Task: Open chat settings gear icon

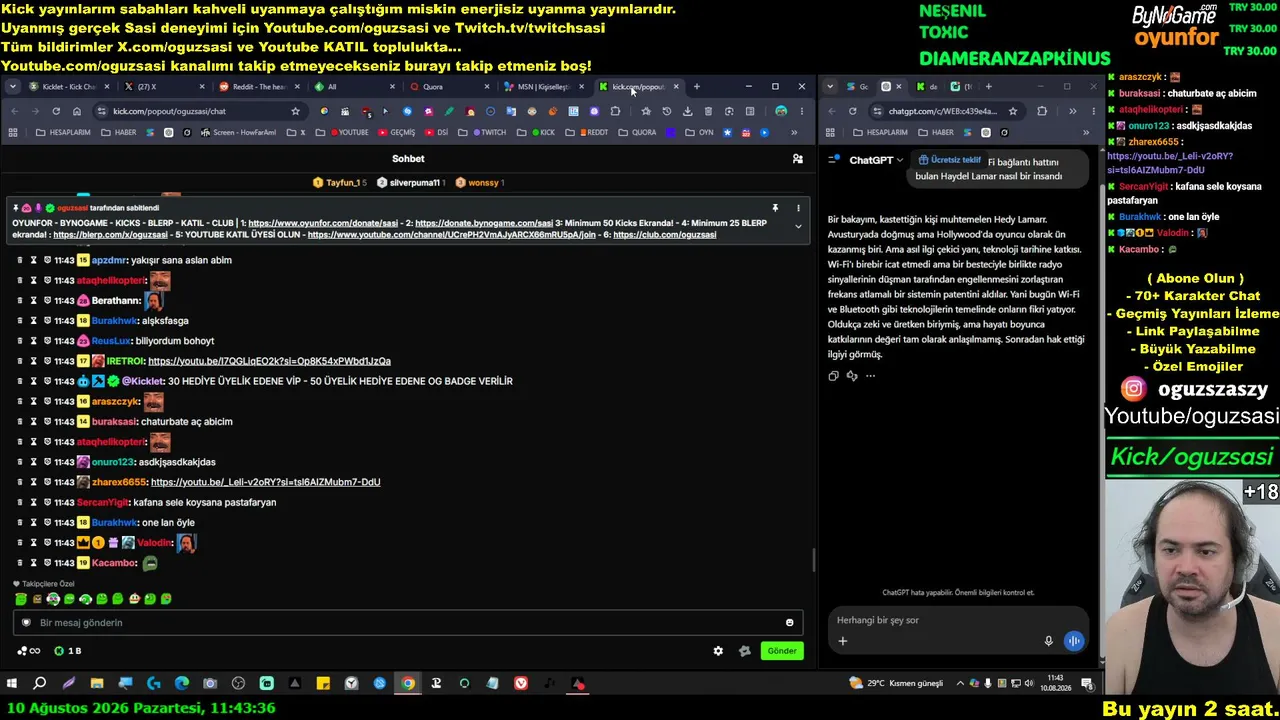Action: pos(718,651)
